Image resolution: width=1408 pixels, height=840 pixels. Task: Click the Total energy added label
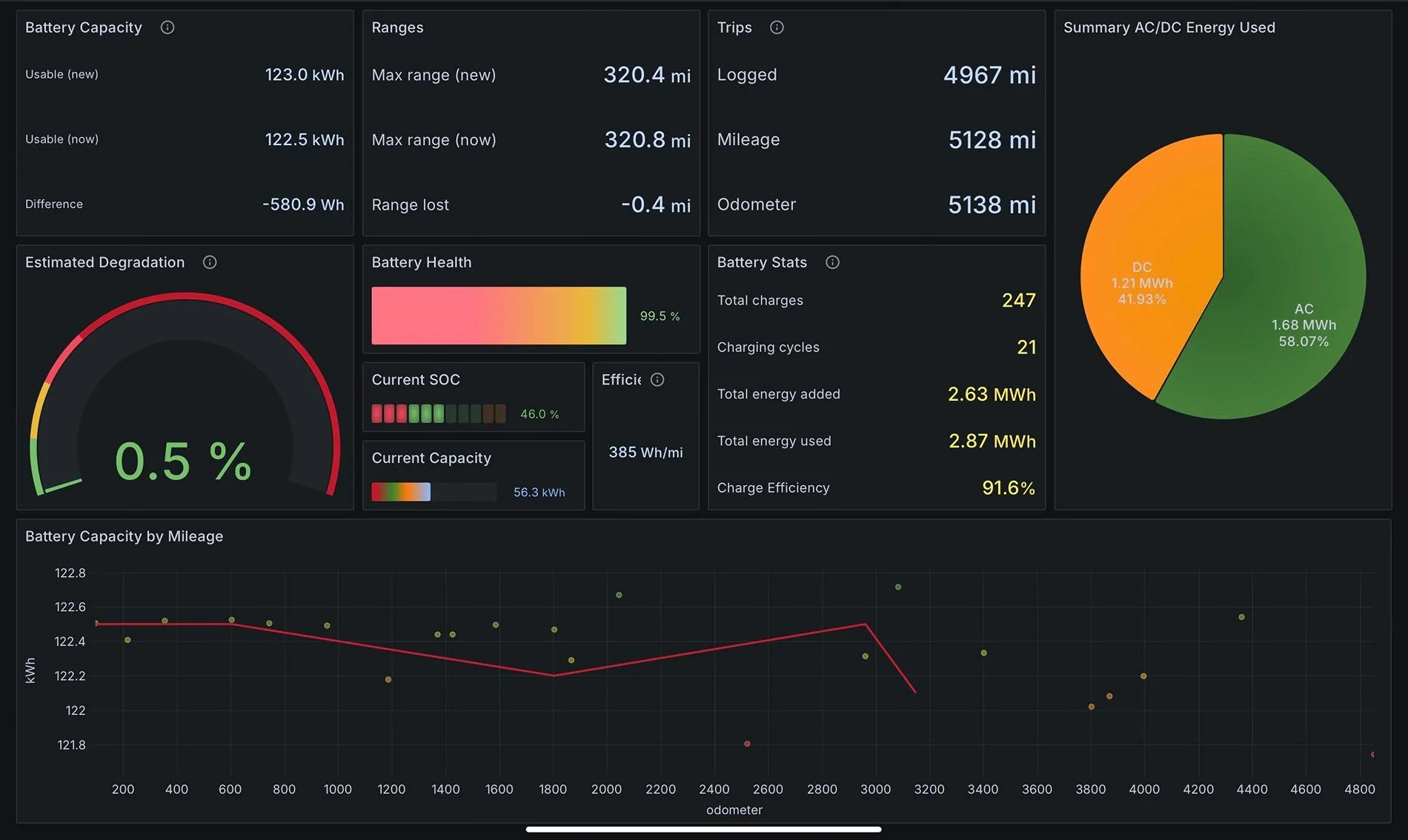(779, 394)
